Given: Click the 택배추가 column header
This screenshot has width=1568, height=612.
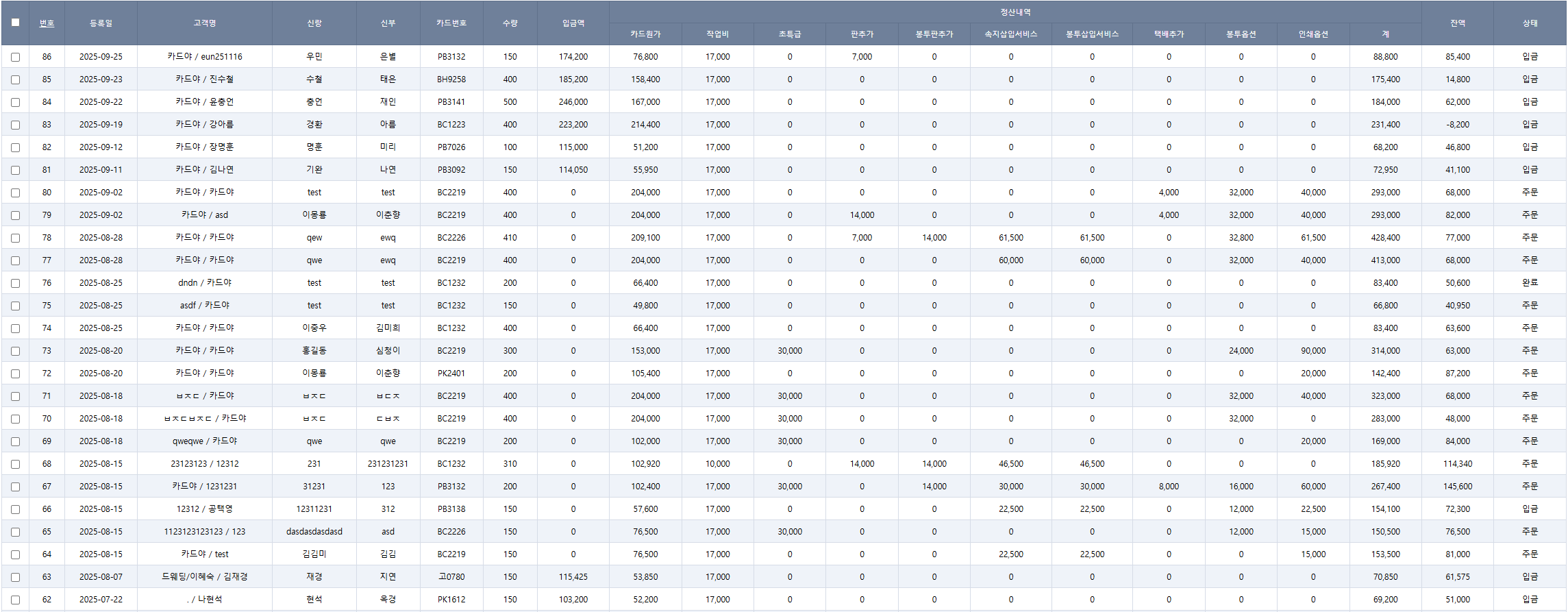Looking at the screenshot, I should coord(1169,34).
